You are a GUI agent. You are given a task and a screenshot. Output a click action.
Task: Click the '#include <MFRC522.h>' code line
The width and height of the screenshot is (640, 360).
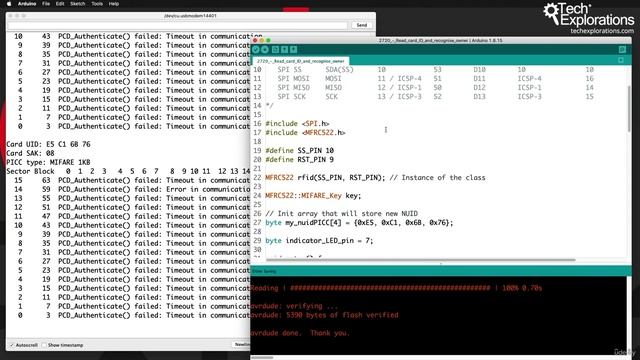tap(305, 133)
